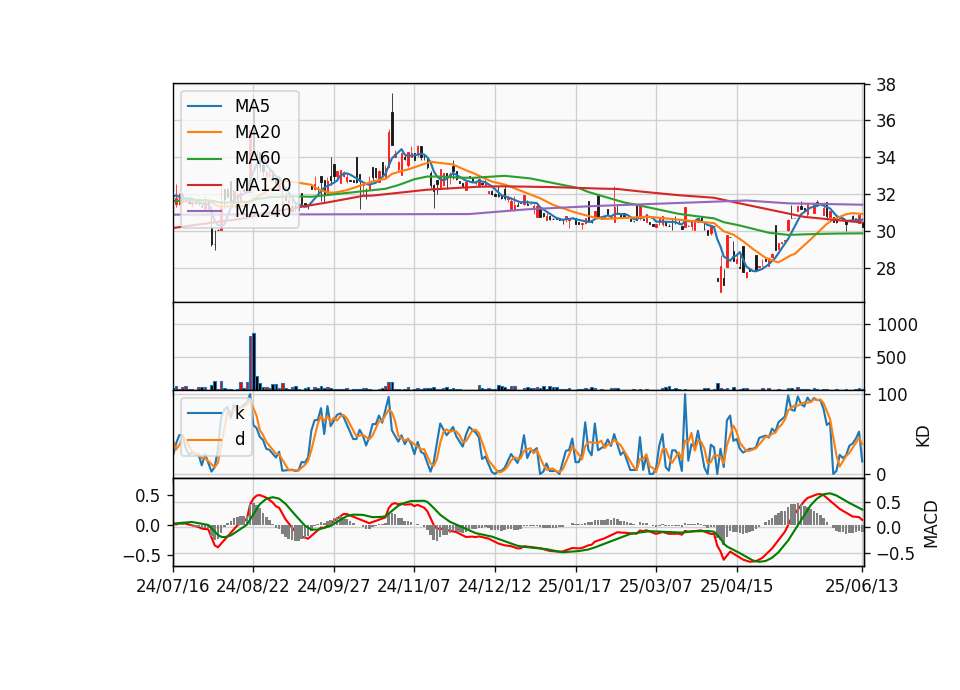Click the MA120 legend label
Screen dimensions: 960x690
(x=263, y=184)
